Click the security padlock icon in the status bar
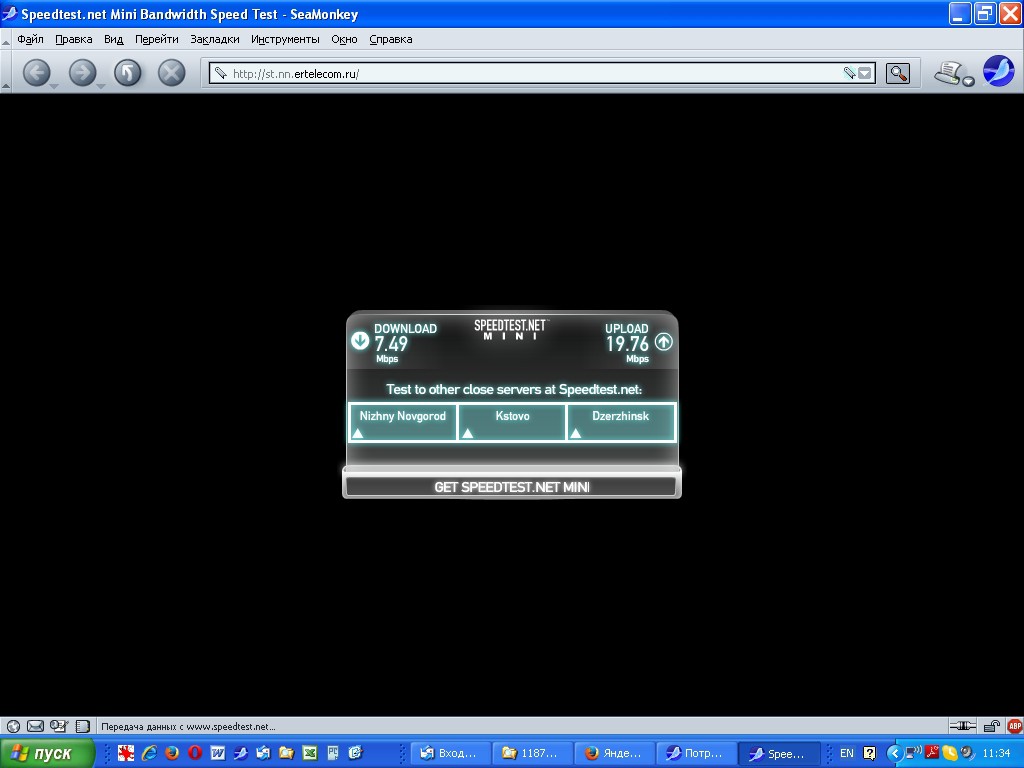 click(992, 726)
